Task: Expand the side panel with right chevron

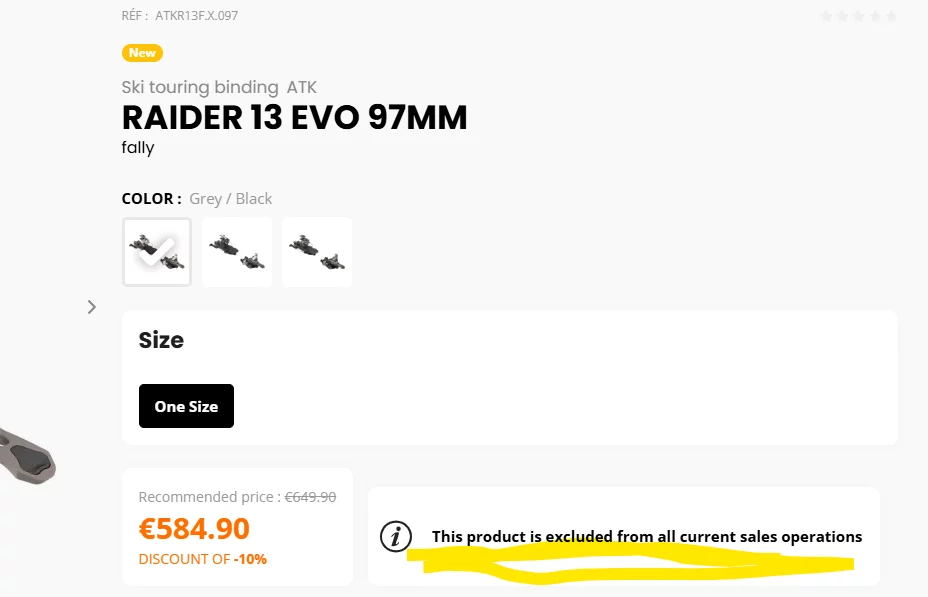Action: [92, 307]
